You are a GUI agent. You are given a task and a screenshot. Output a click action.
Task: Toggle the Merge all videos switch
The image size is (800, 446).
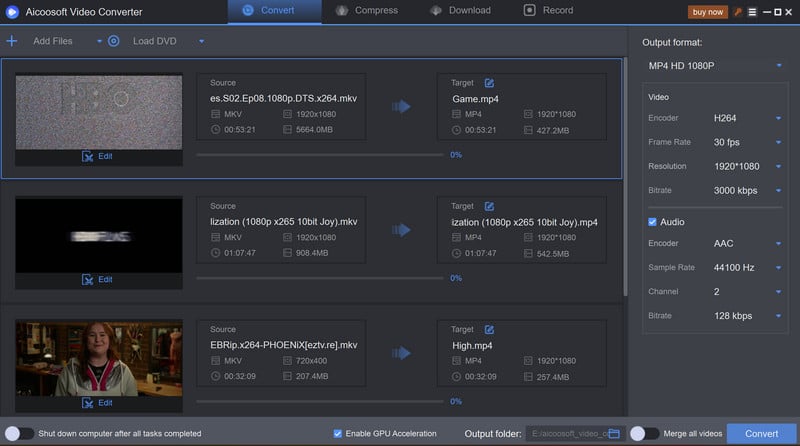tap(645, 434)
